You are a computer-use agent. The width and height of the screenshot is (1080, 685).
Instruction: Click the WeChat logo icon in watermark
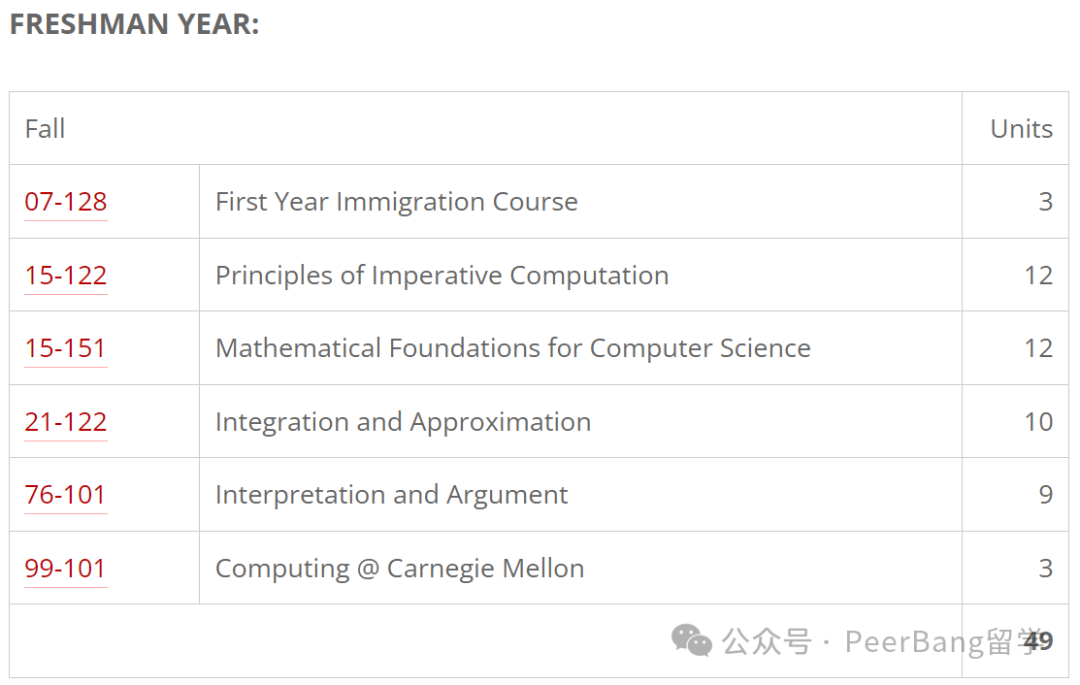click(691, 640)
